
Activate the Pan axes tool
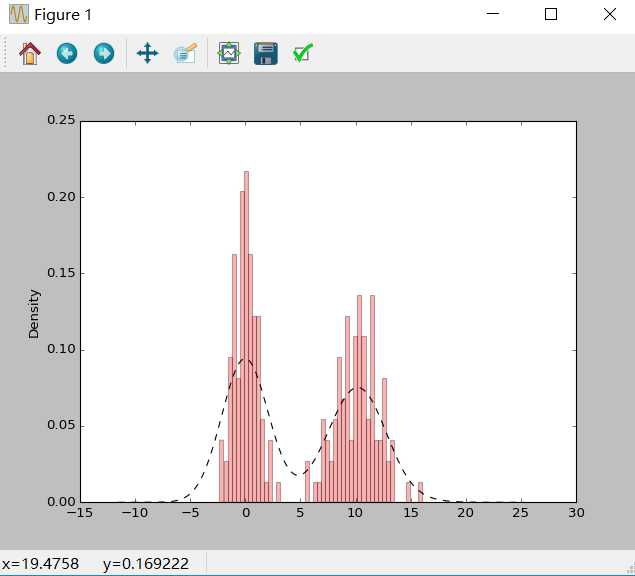147,53
